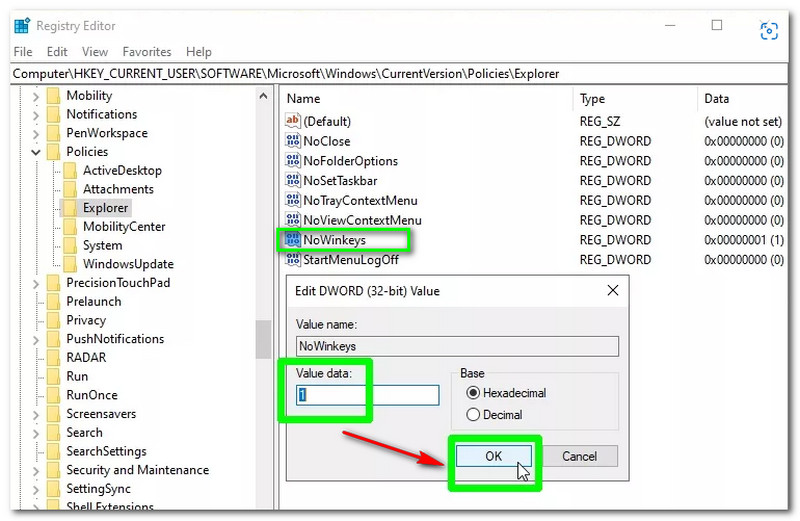Select the Decimal base option

(473, 414)
